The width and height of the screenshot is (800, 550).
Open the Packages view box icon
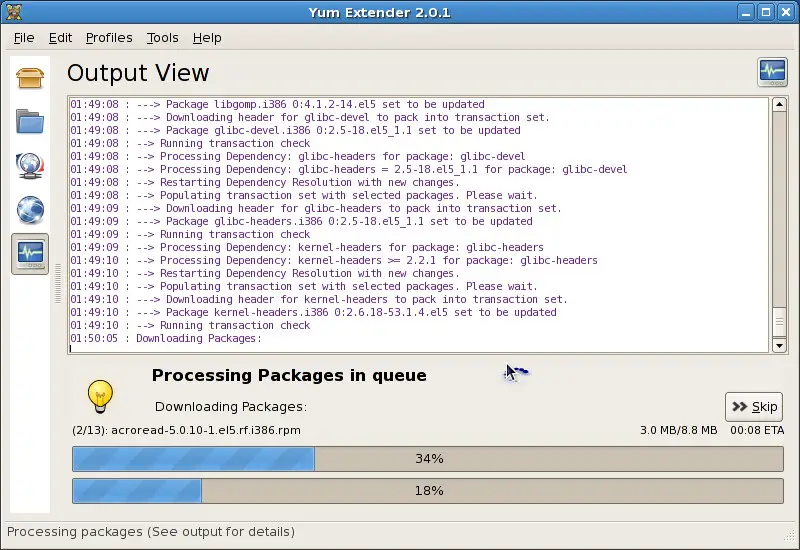[x=30, y=78]
